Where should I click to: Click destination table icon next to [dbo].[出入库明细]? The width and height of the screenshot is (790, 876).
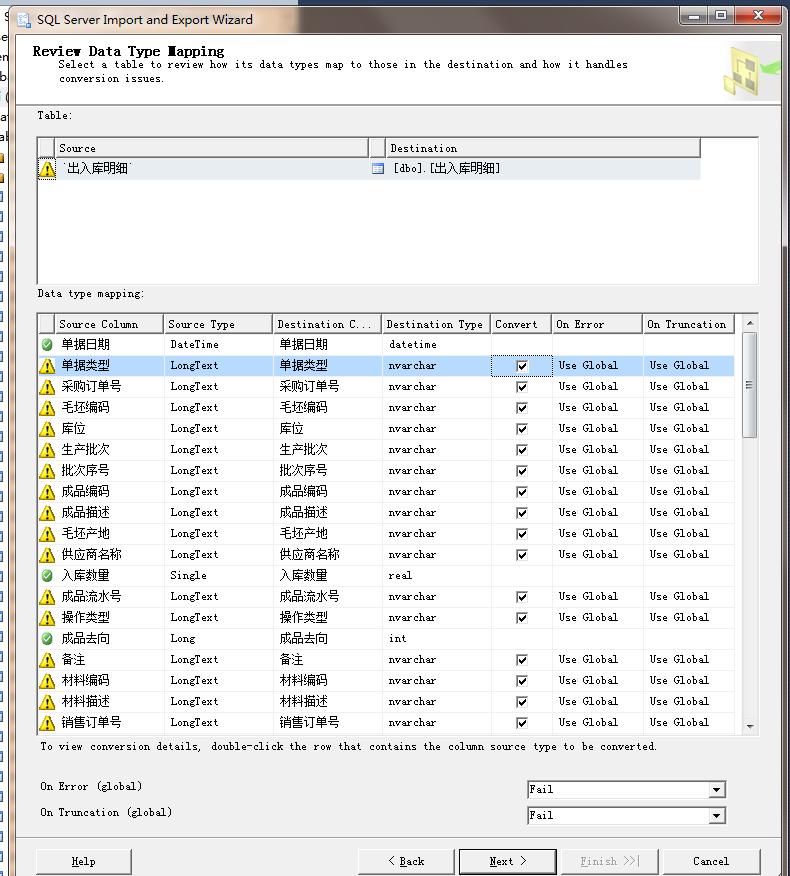(378, 169)
